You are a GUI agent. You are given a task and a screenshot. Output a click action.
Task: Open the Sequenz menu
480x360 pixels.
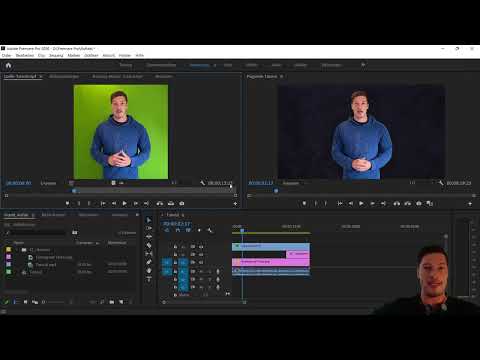56,55
